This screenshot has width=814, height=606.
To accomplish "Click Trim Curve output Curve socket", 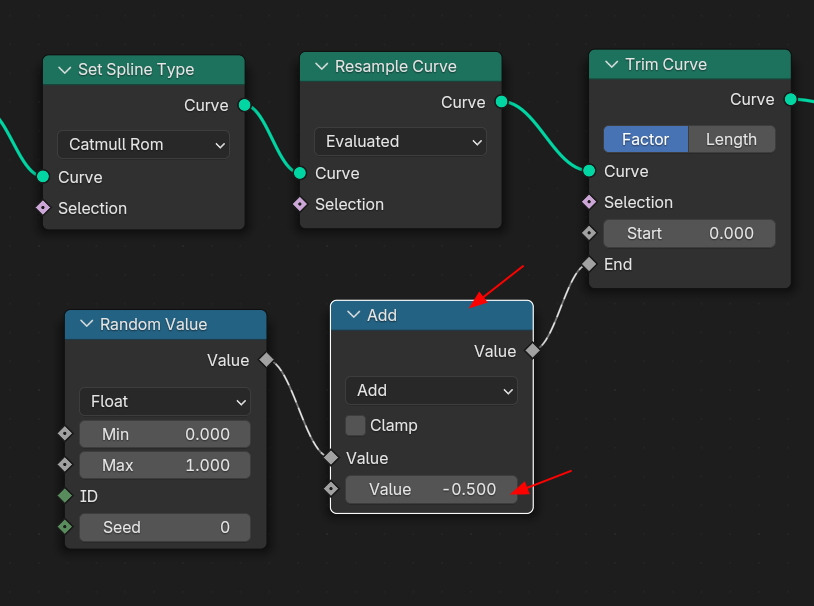I will [x=791, y=99].
